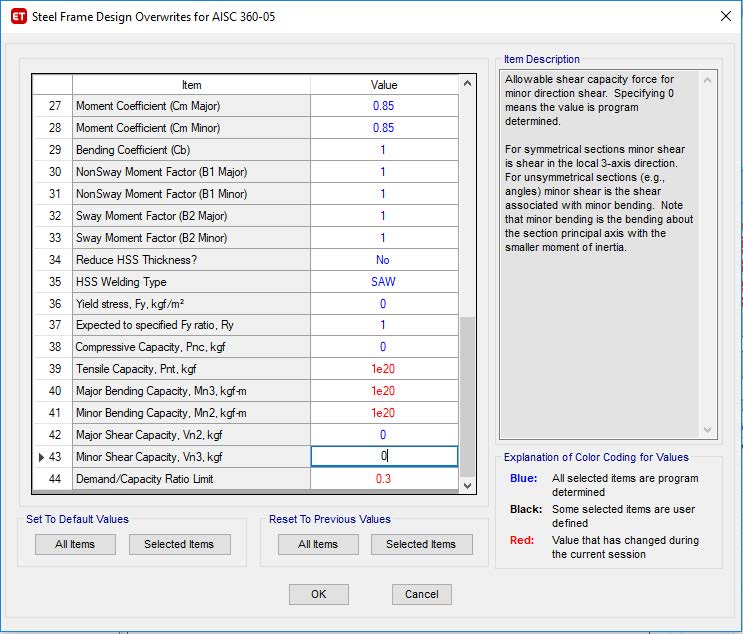Open Reduce HSS Thickness value 'No'

[x=384, y=260]
